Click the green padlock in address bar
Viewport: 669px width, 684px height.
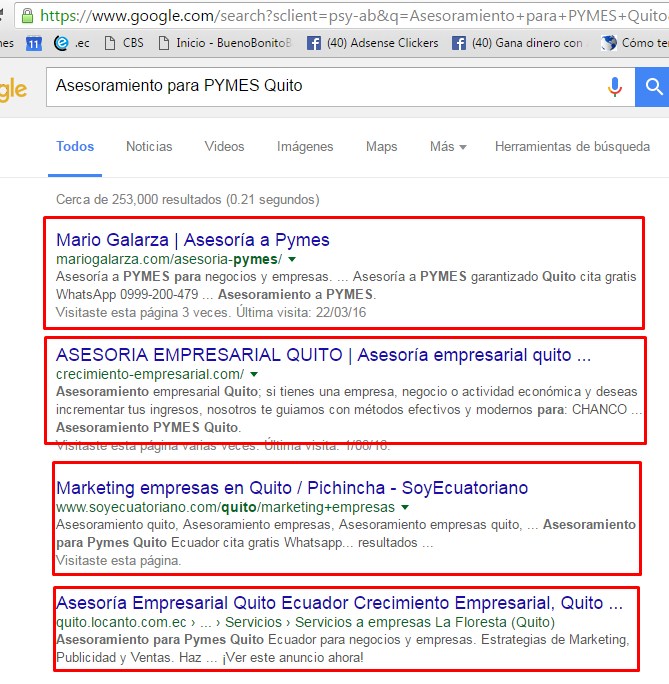27,16
